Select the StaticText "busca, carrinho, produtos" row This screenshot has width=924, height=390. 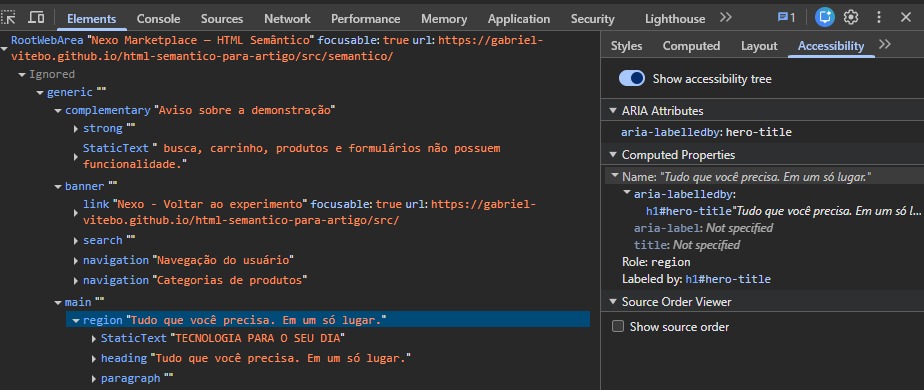pos(291,156)
